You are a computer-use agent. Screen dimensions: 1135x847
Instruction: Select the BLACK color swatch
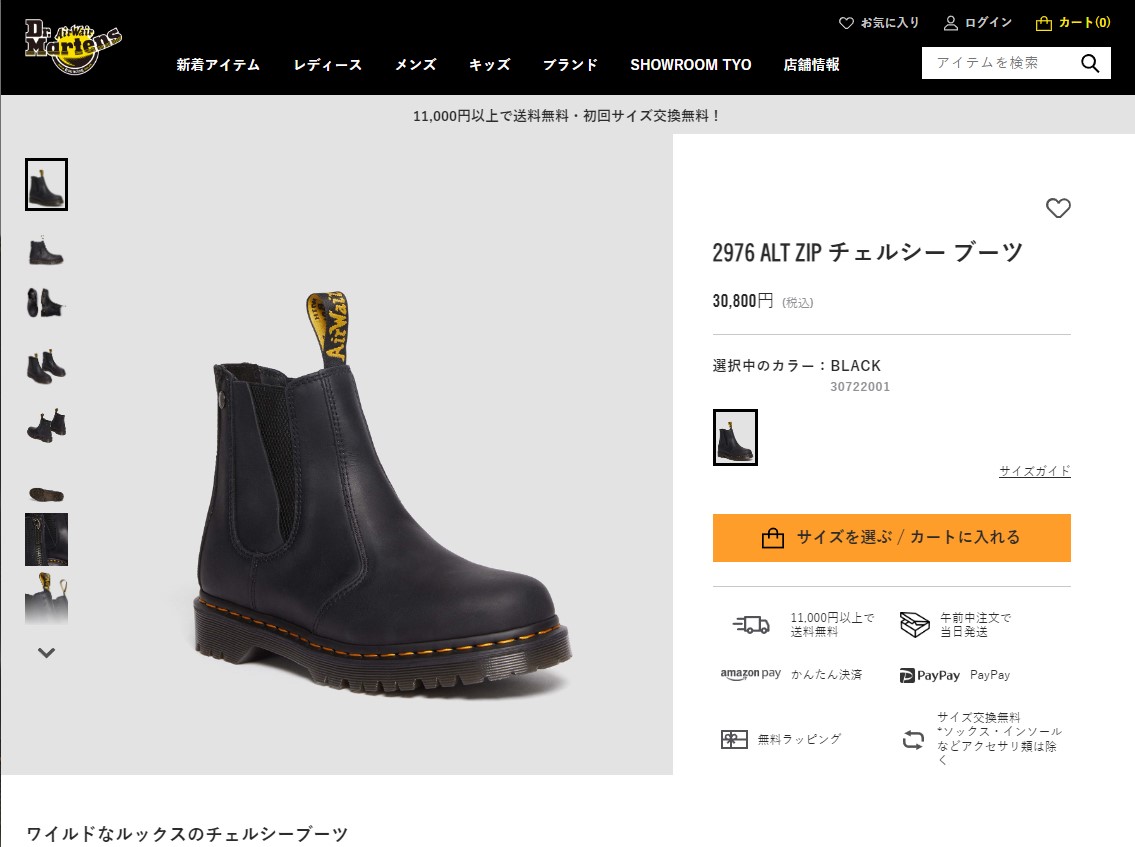[735, 437]
